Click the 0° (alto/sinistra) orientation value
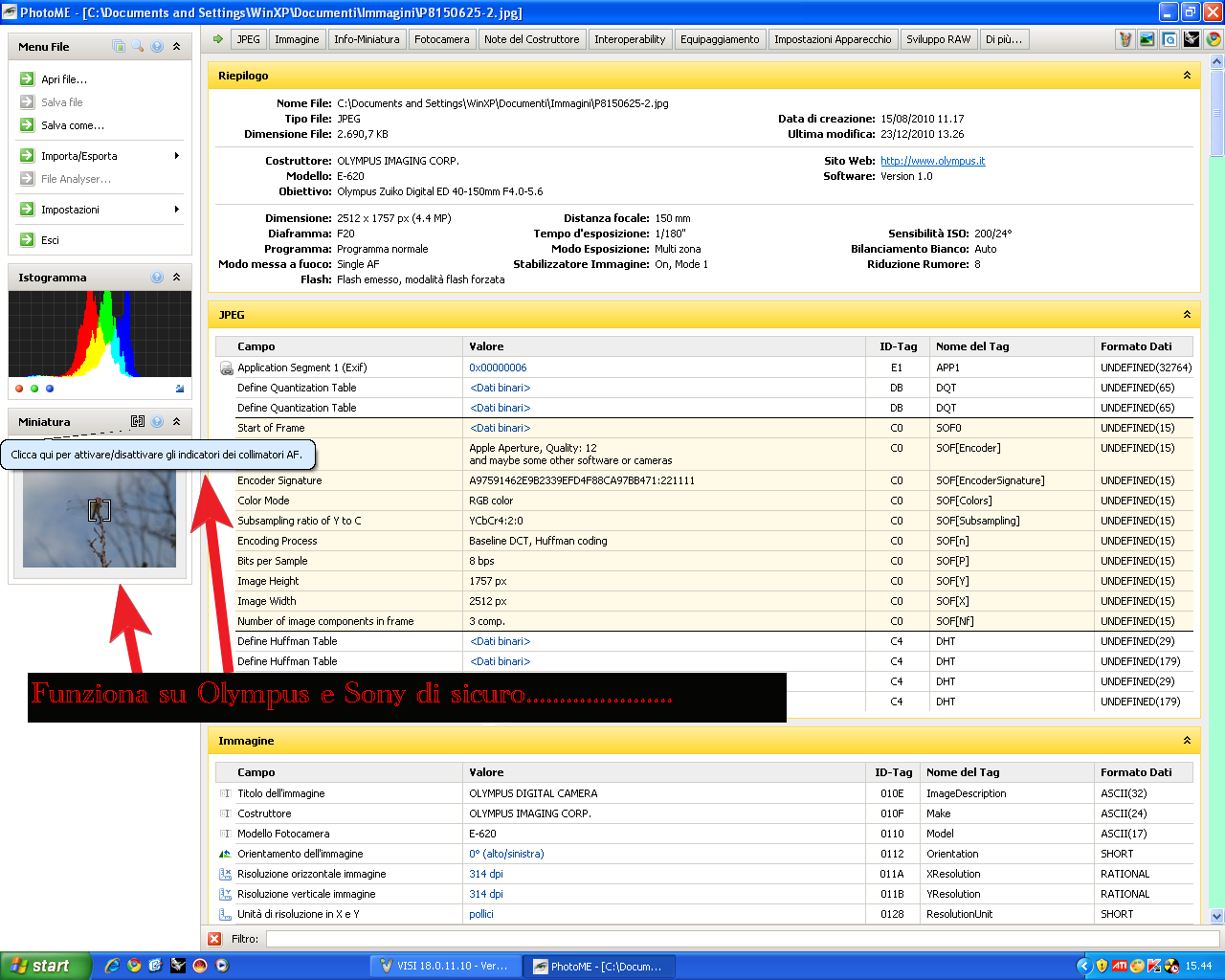Viewport: 1225px width, 980px height. [506, 854]
